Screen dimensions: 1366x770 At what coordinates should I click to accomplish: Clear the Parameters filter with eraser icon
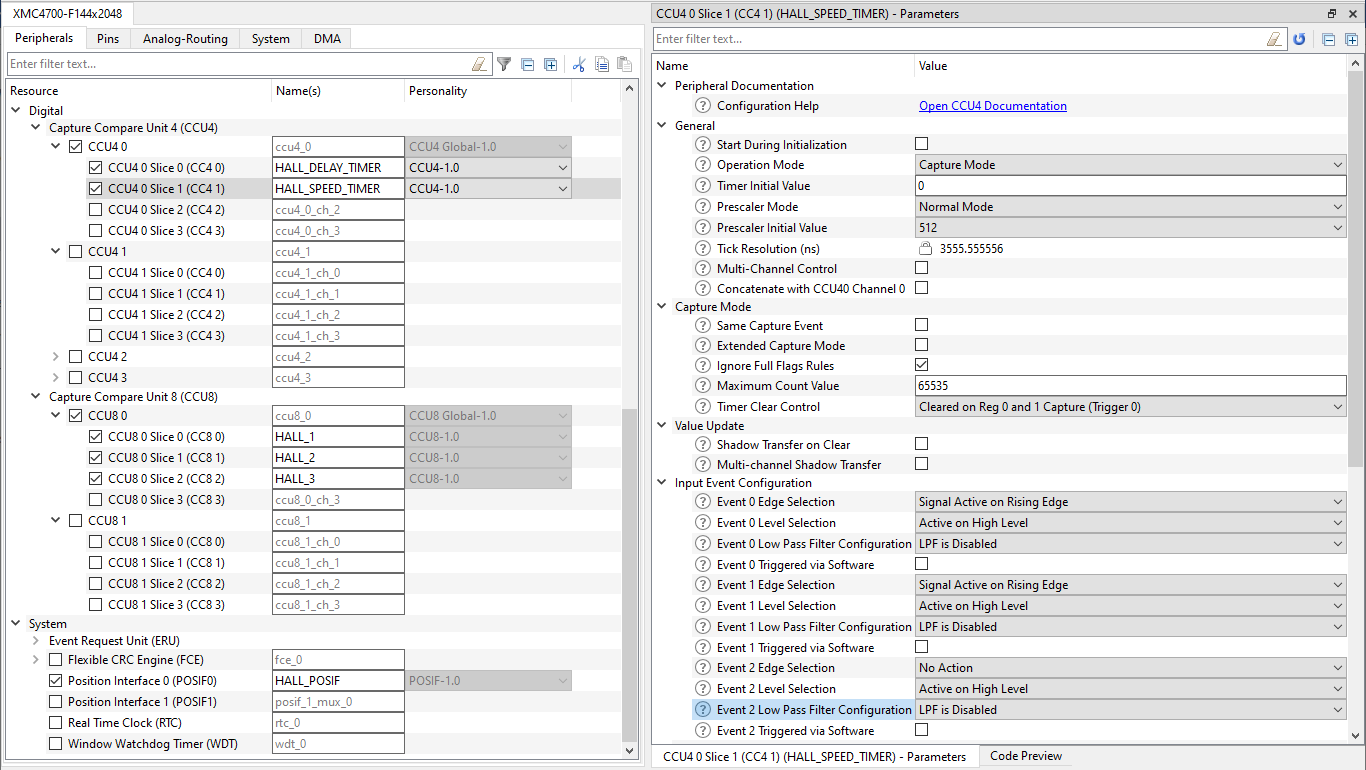click(1274, 39)
